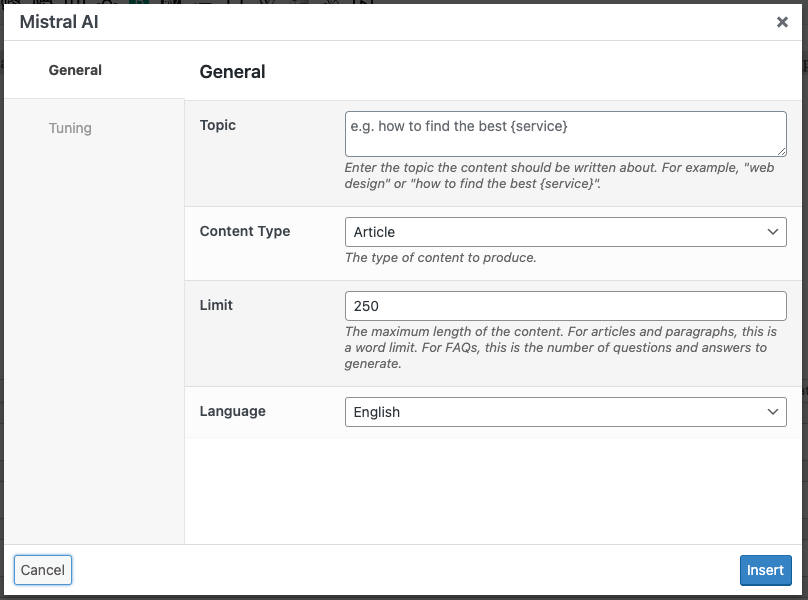Open the Language dropdown chevron

(x=773, y=411)
